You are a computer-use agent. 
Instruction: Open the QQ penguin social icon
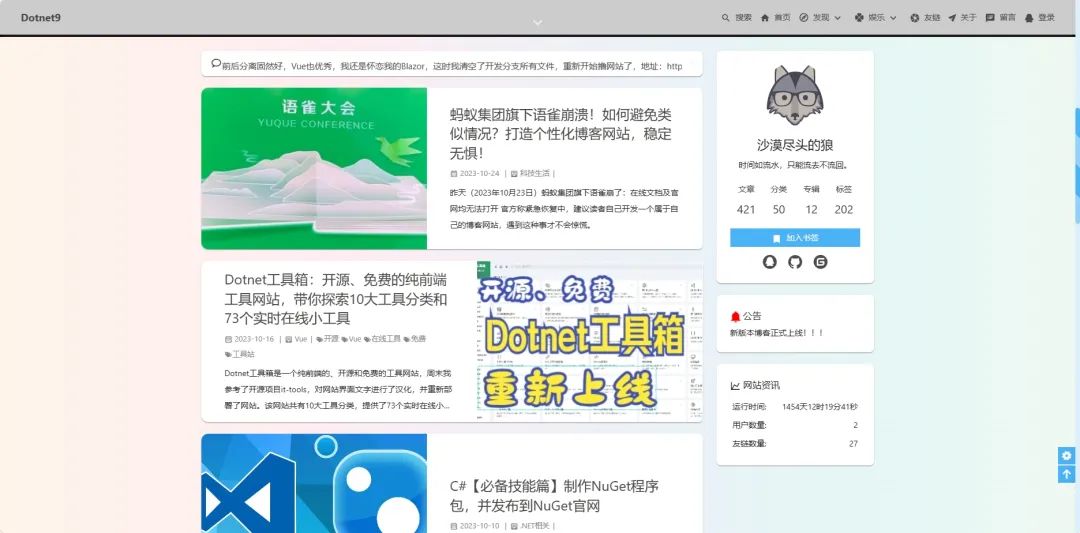[x=770, y=262]
